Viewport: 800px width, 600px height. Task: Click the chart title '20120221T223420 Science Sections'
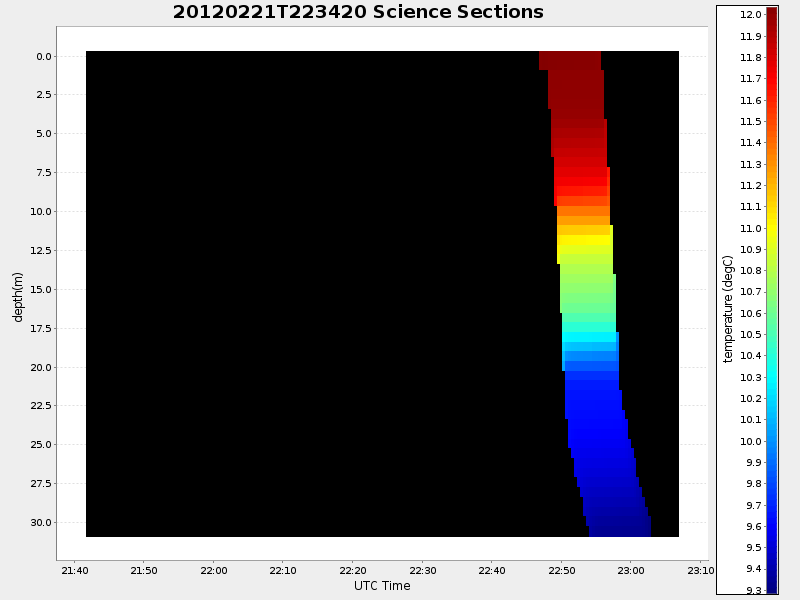click(358, 12)
